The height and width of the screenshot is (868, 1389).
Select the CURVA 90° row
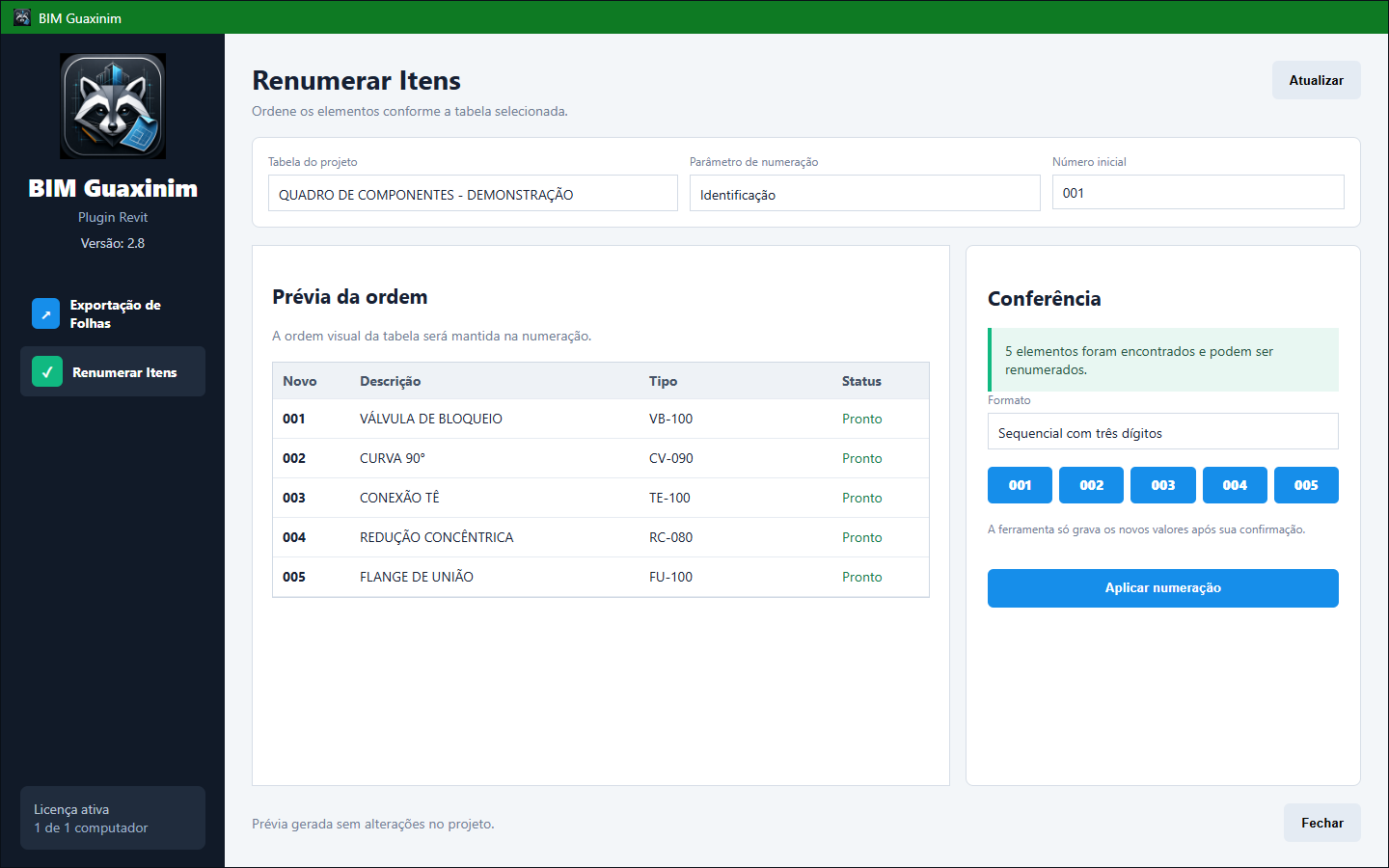click(x=601, y=458)
